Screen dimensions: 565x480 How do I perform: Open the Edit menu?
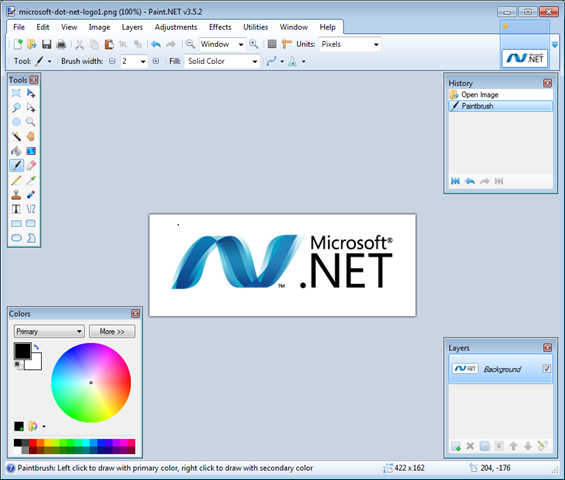(x=43, y=27)
